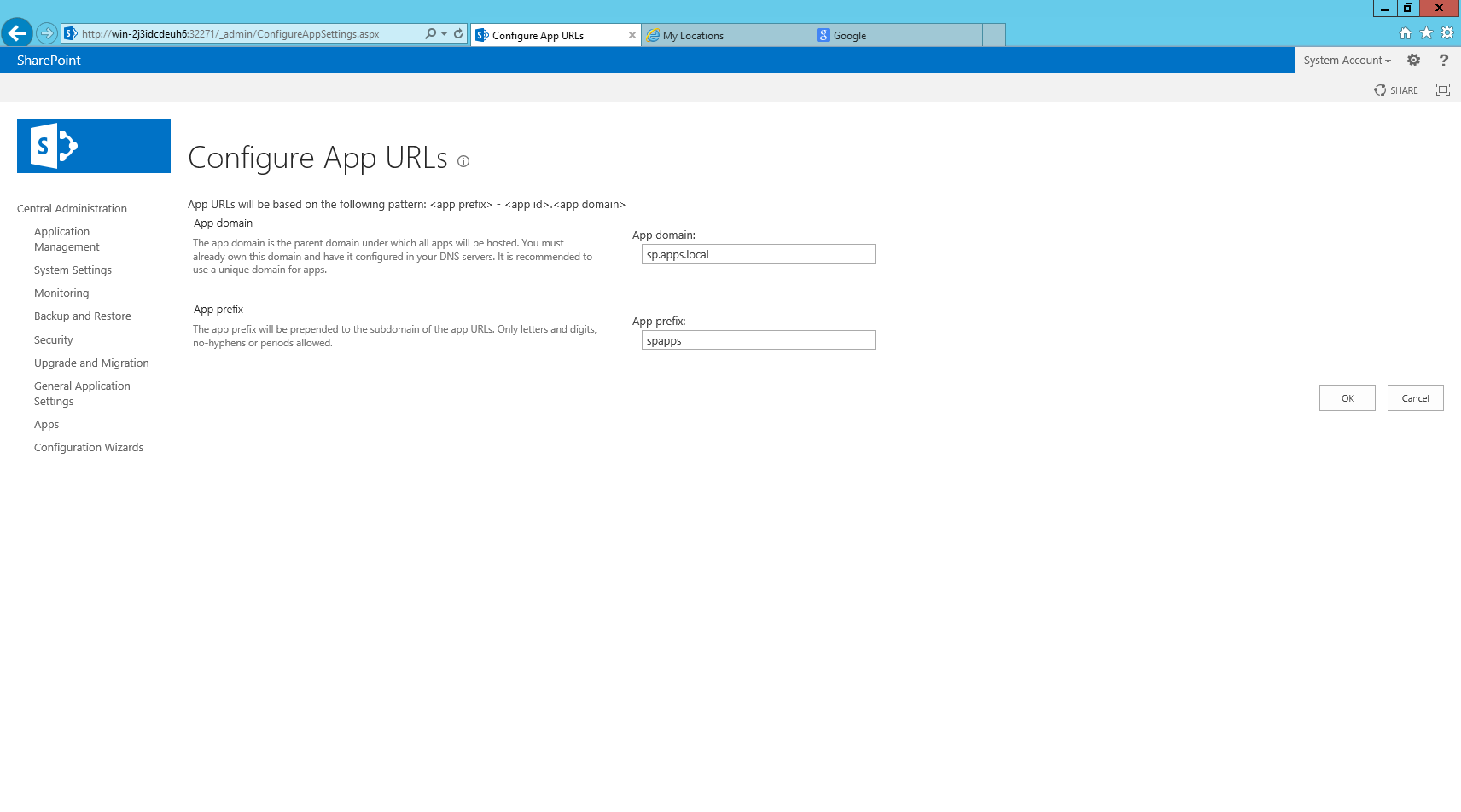Open Application Management in sidebar
The height and width of the screenshot is (812, 1461).
pyautogui.click(x=67, y=239)
